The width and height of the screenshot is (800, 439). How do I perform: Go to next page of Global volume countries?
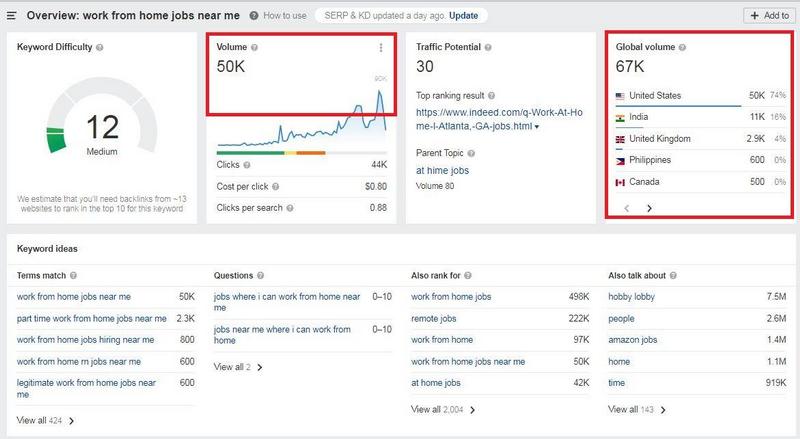click(x=649, y=208)
